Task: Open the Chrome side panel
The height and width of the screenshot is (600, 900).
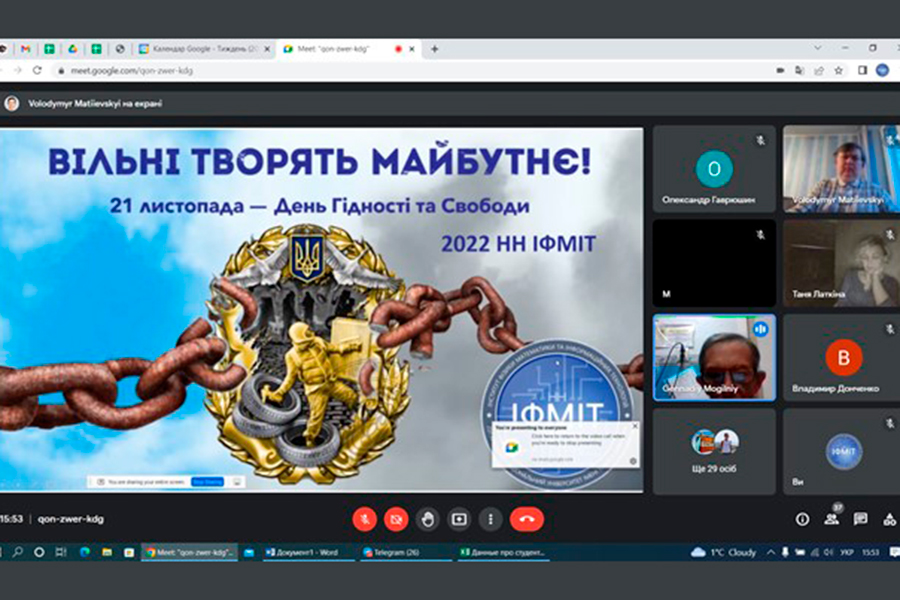Action: pyautogui.click(x=862, y=71)
